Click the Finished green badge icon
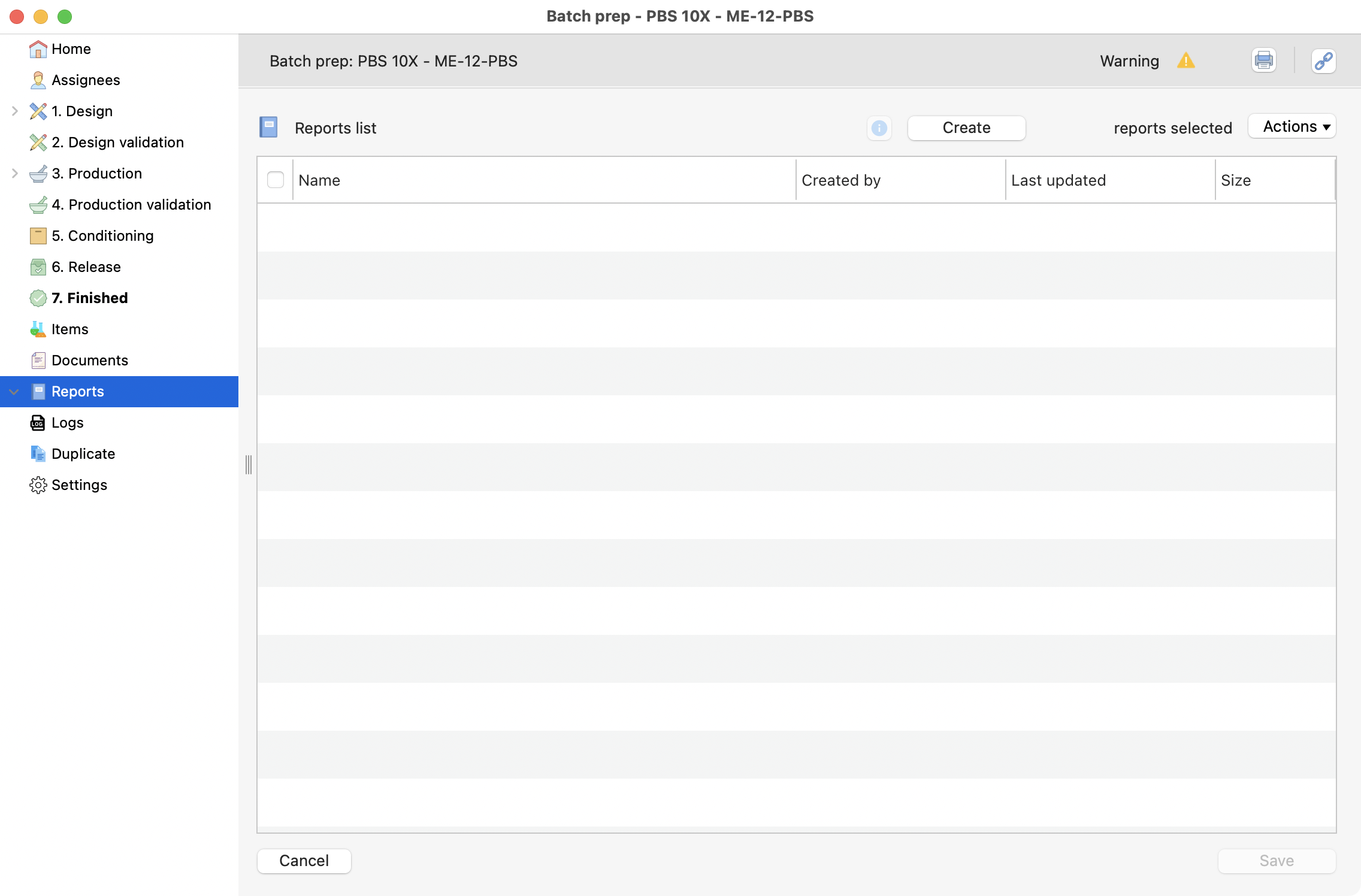The image size is (1361, 896). (38, 298)
